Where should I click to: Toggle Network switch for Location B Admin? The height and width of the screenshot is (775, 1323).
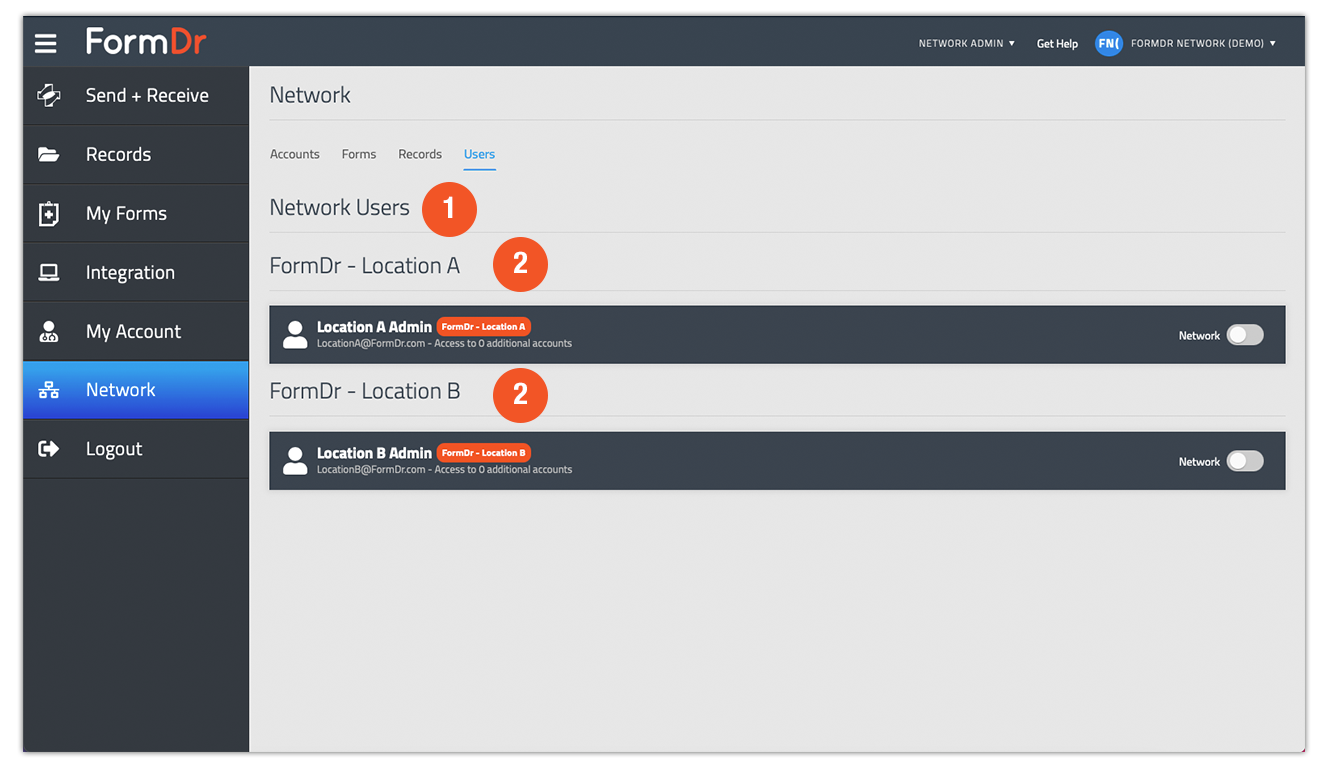[1245, 461]
